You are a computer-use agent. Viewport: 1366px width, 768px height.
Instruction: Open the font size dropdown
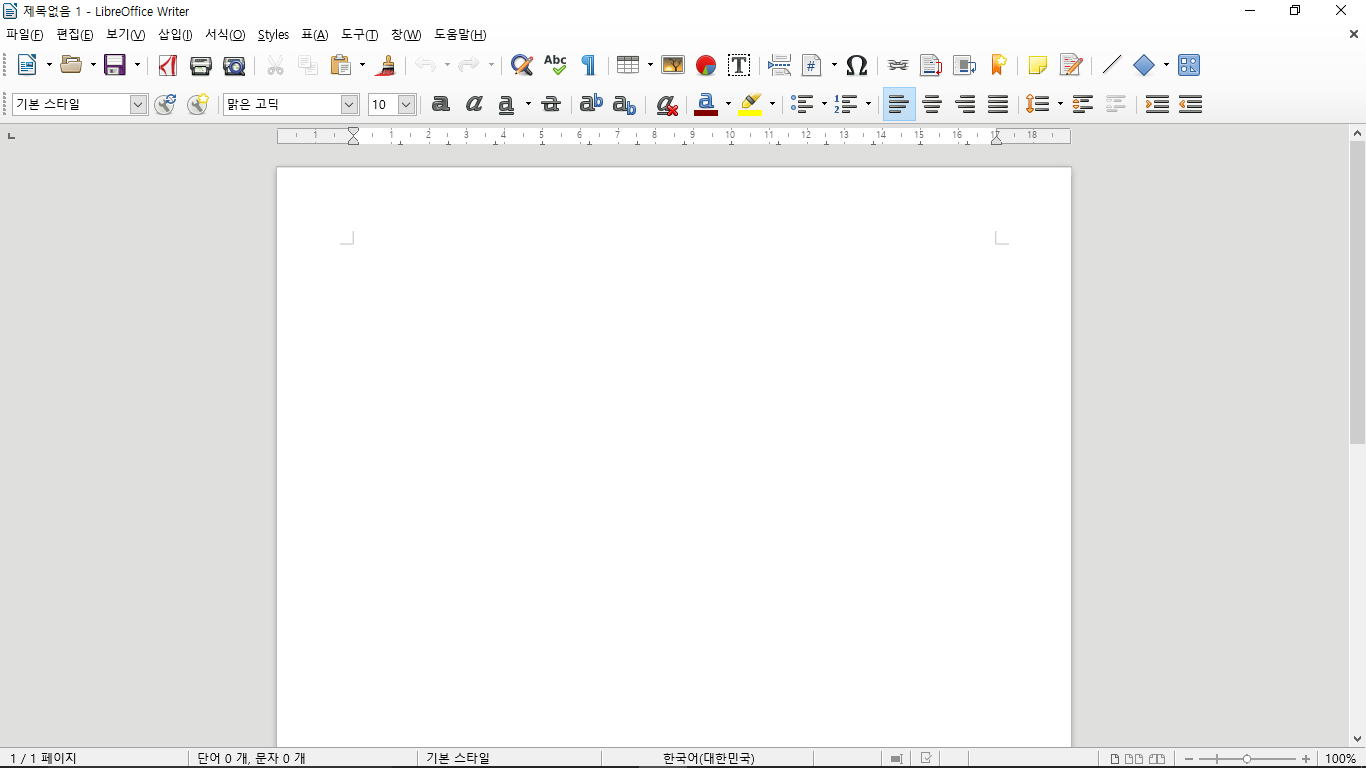click(406, 104)
